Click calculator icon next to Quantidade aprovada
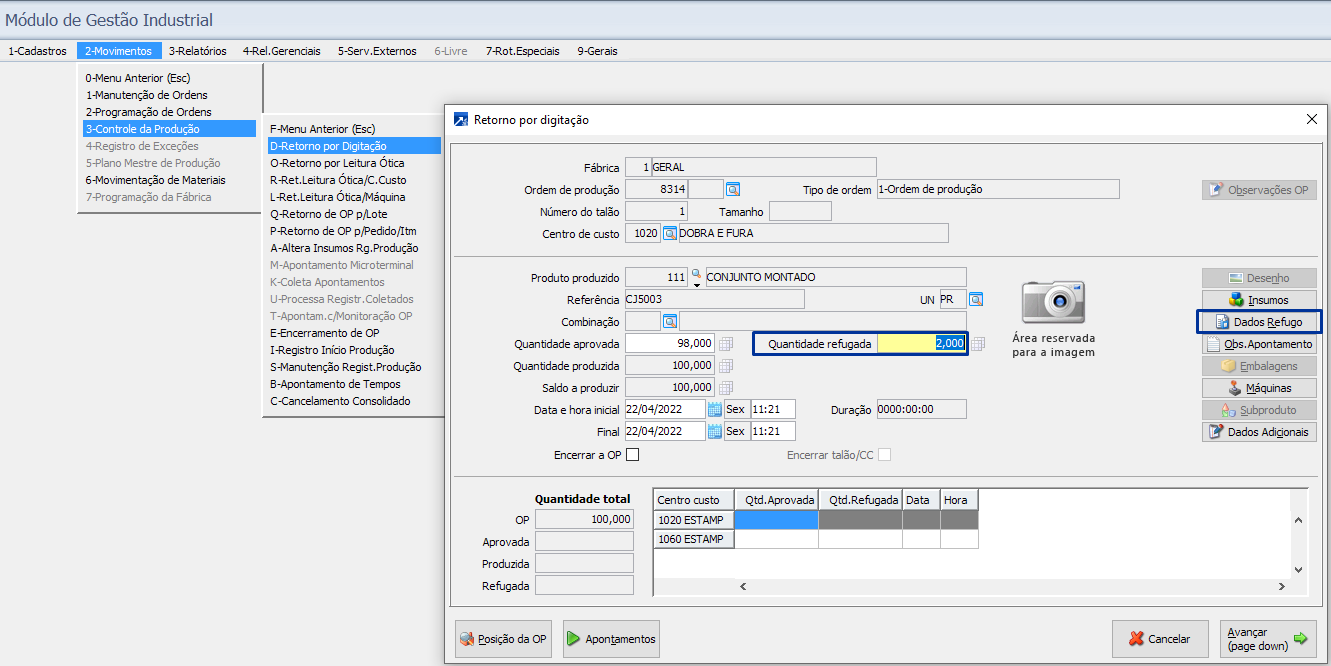This screenshot has width=1331, height=666. (x=726, y=344)
